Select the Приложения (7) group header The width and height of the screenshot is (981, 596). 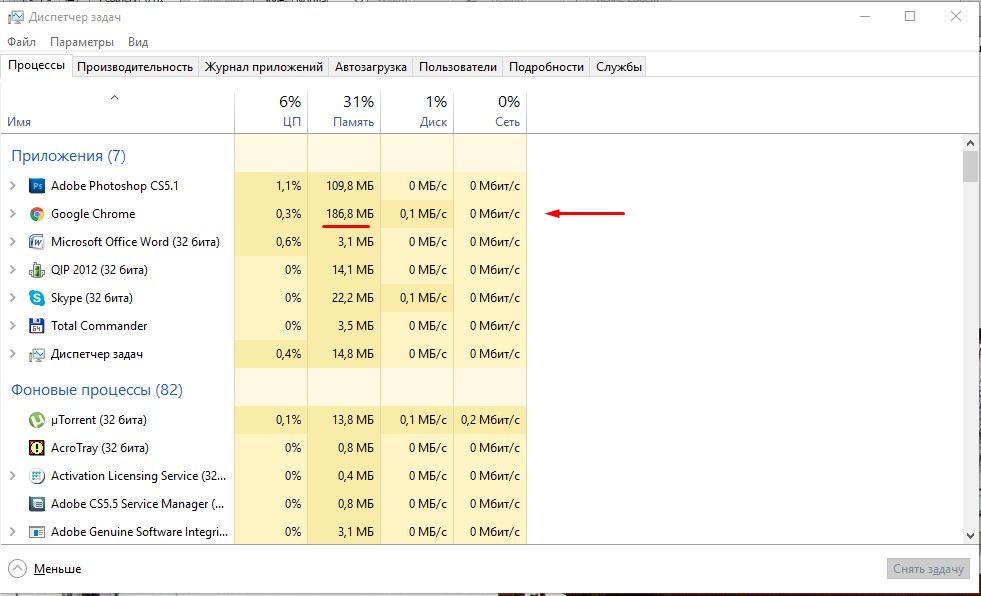click(69, 156)
